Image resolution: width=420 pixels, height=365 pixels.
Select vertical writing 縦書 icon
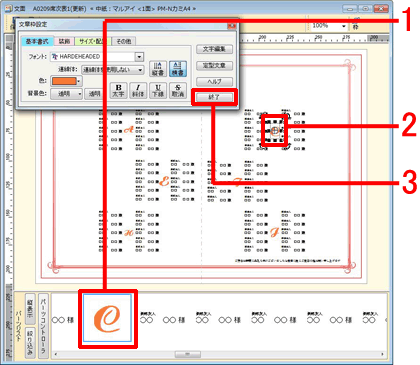(x=158, y=69)
